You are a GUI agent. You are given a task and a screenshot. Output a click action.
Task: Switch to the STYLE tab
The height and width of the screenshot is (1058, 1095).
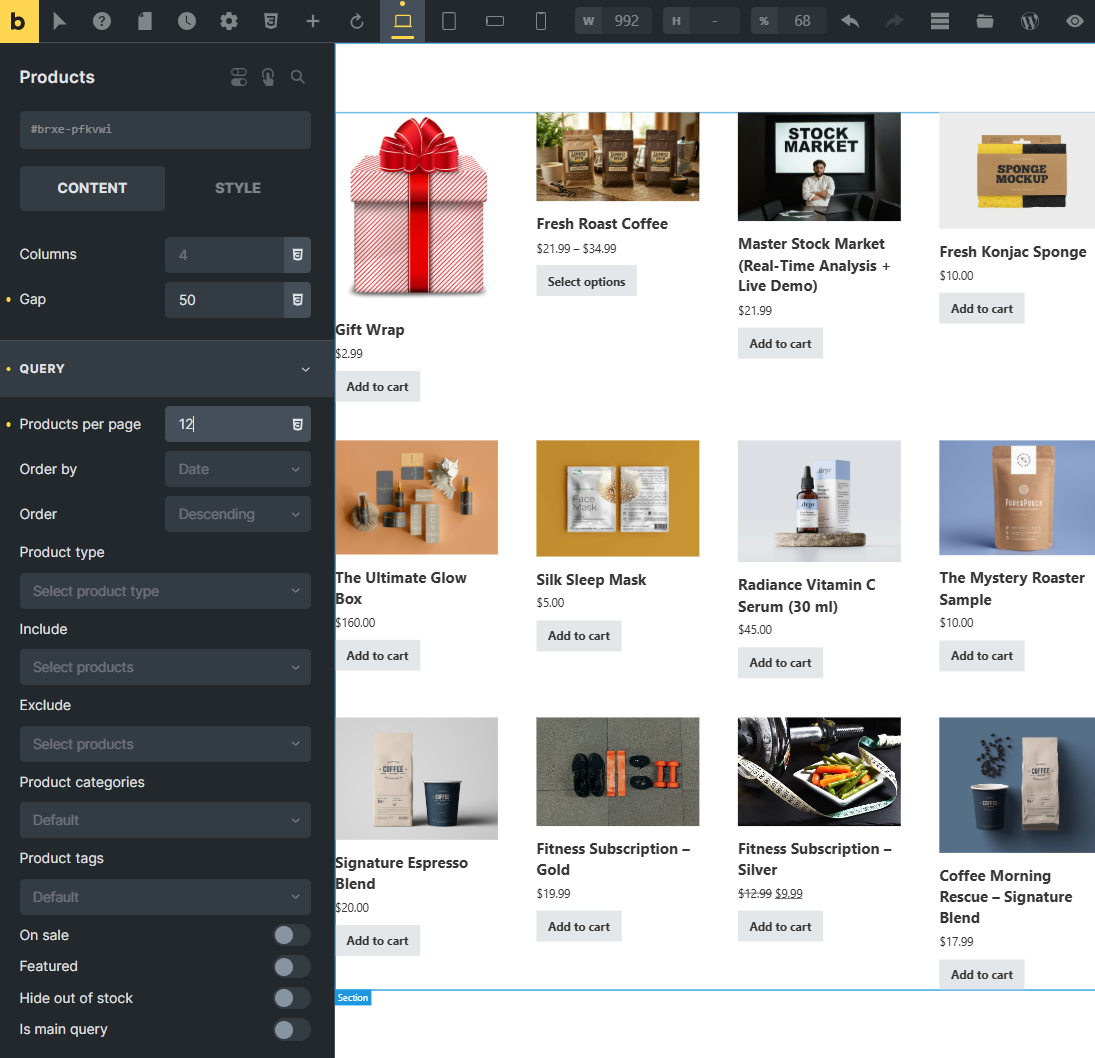(237, 188)
